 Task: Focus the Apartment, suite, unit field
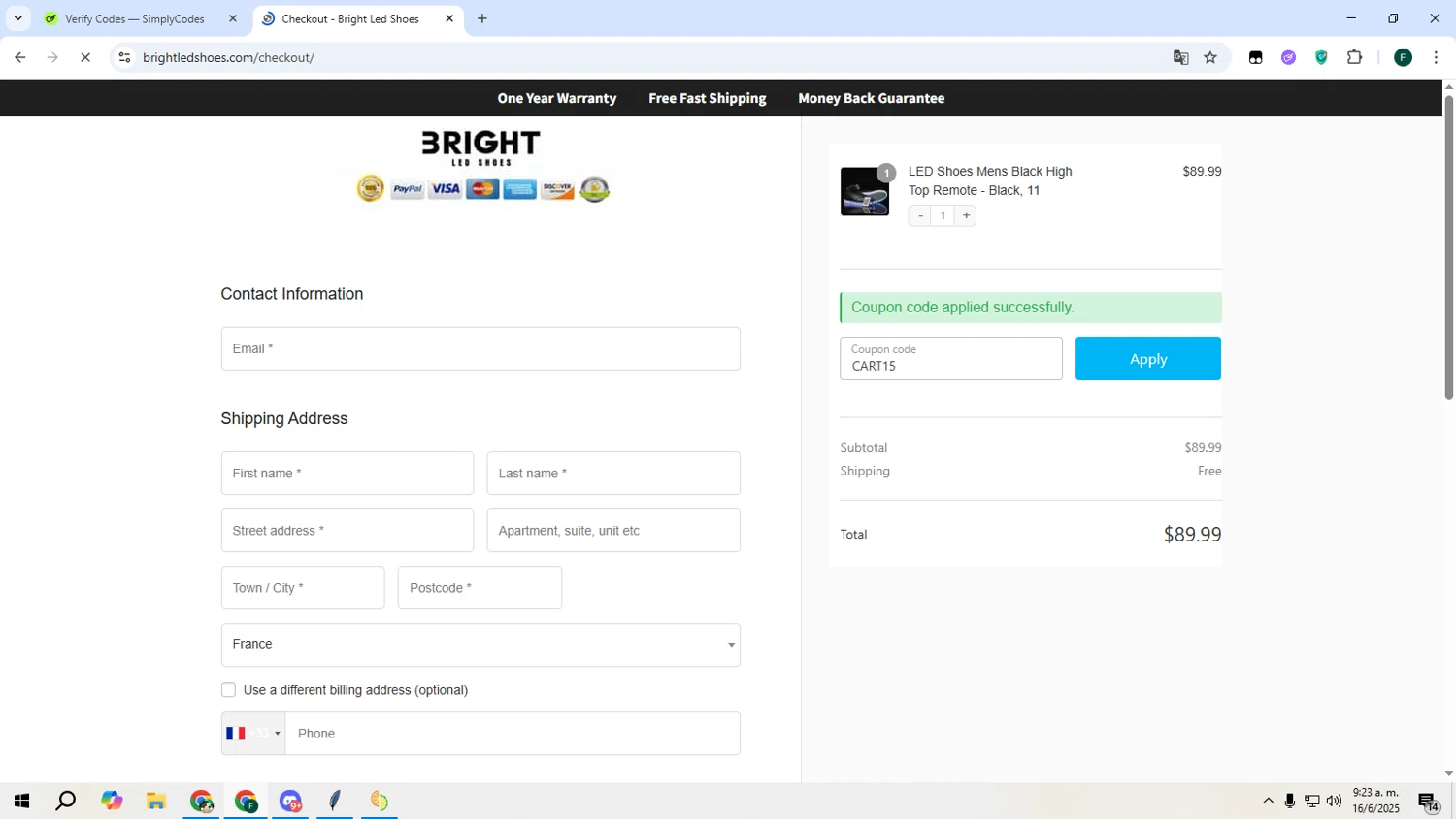[613, 530]
